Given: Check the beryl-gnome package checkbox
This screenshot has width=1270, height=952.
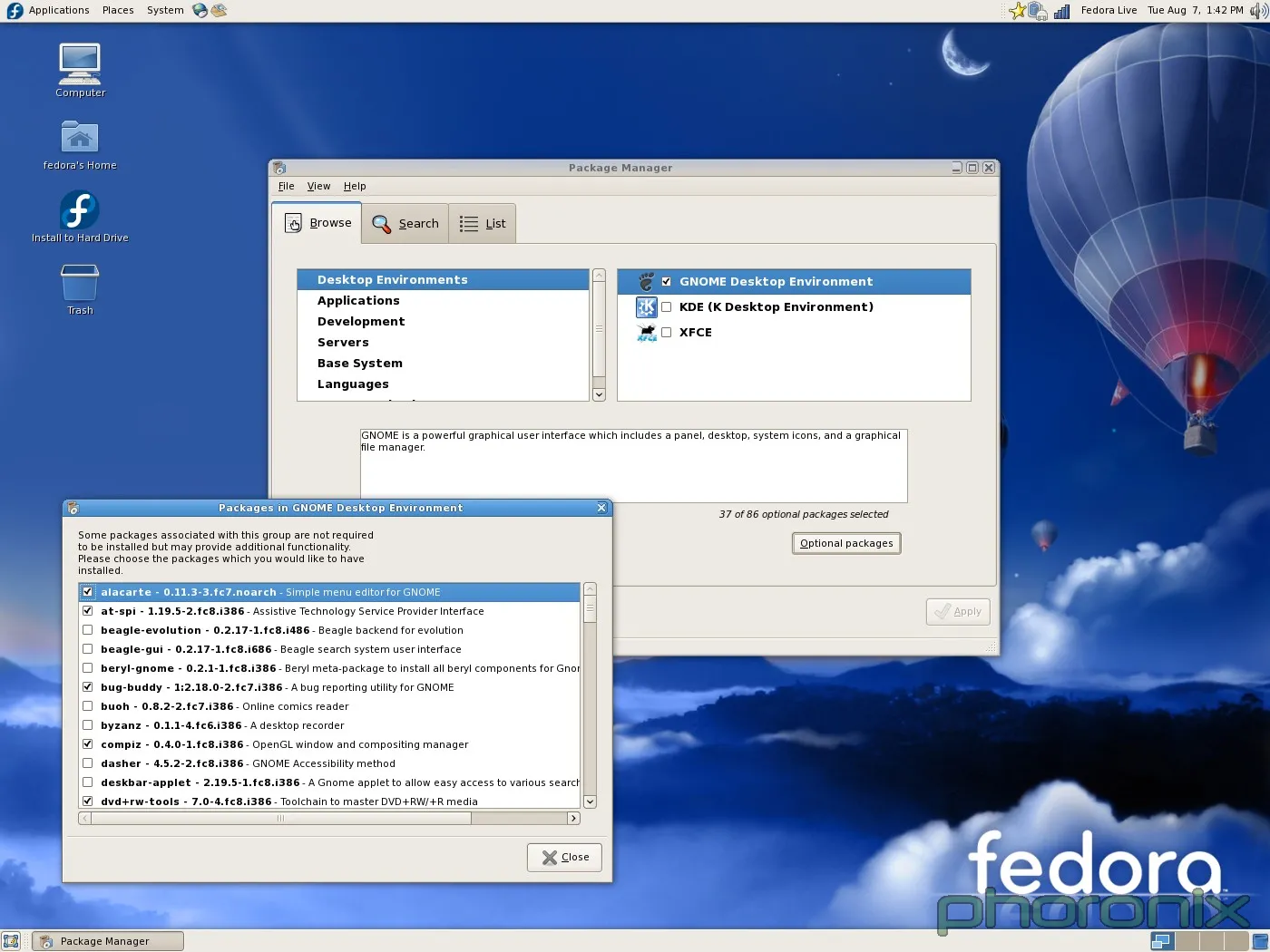Looking at the screenshot, I should click(87, 668).
